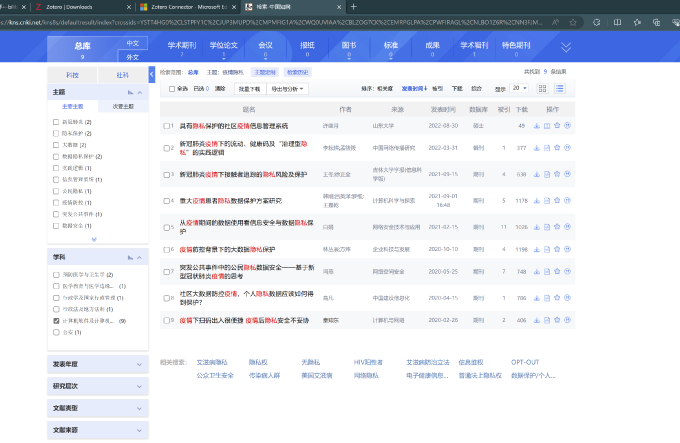Download the result with 1178 downloads
Image resolution: width=680 pixels, height=443 pixels.
tap(536, 201)
